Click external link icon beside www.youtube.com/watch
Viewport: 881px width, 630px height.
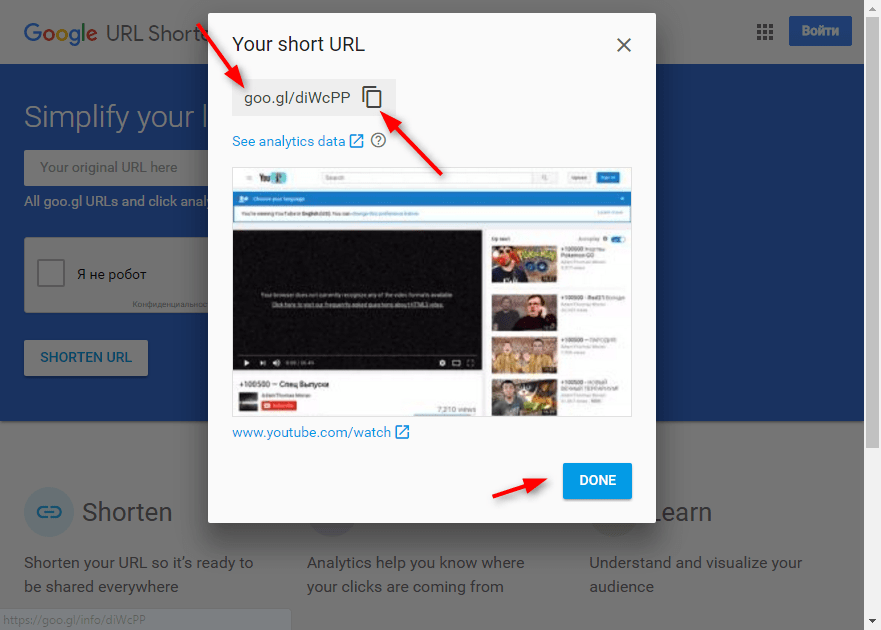(x=402, y=432)
